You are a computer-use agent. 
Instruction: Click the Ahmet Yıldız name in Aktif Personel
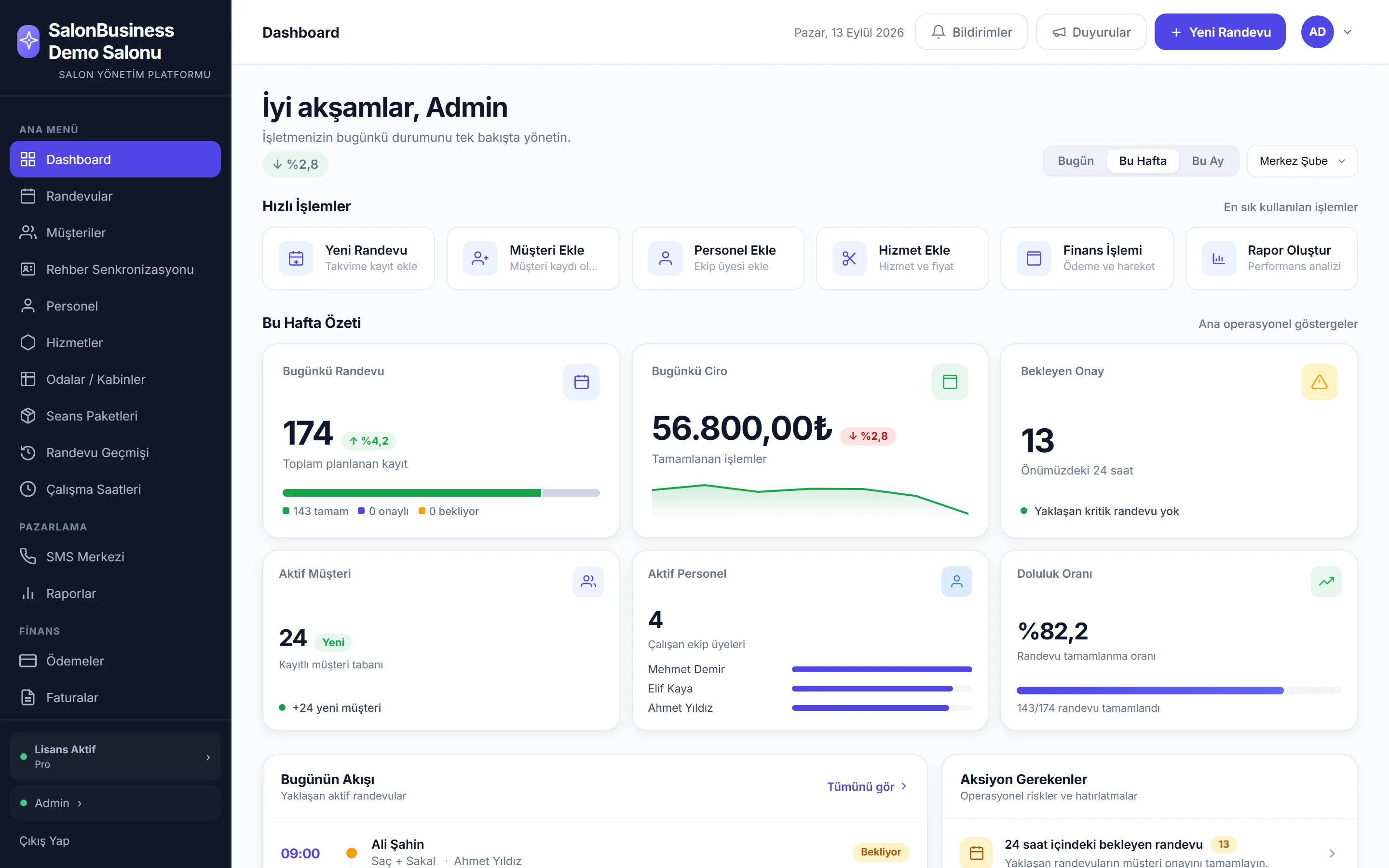click(x=680, y=708)
